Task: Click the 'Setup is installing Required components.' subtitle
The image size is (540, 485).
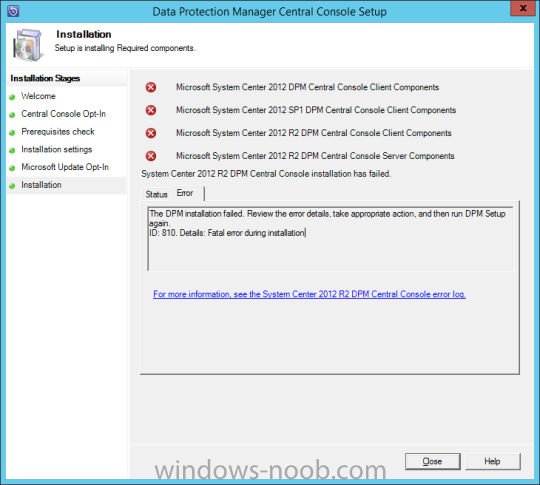Action: [x=125, y=48]
